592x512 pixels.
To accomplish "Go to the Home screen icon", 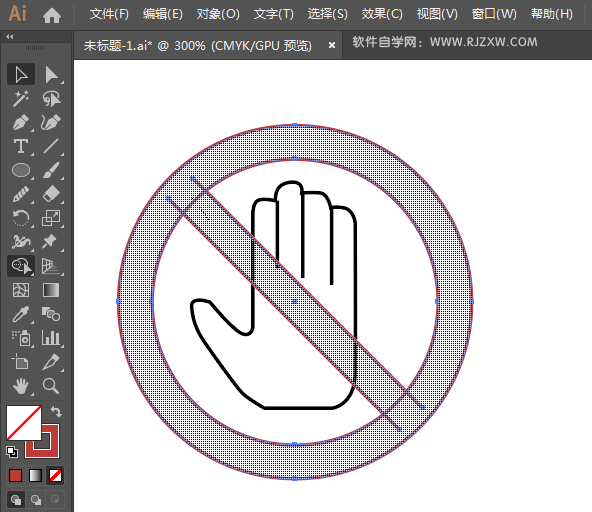I will pyautogui.click(x=52, y=15).
